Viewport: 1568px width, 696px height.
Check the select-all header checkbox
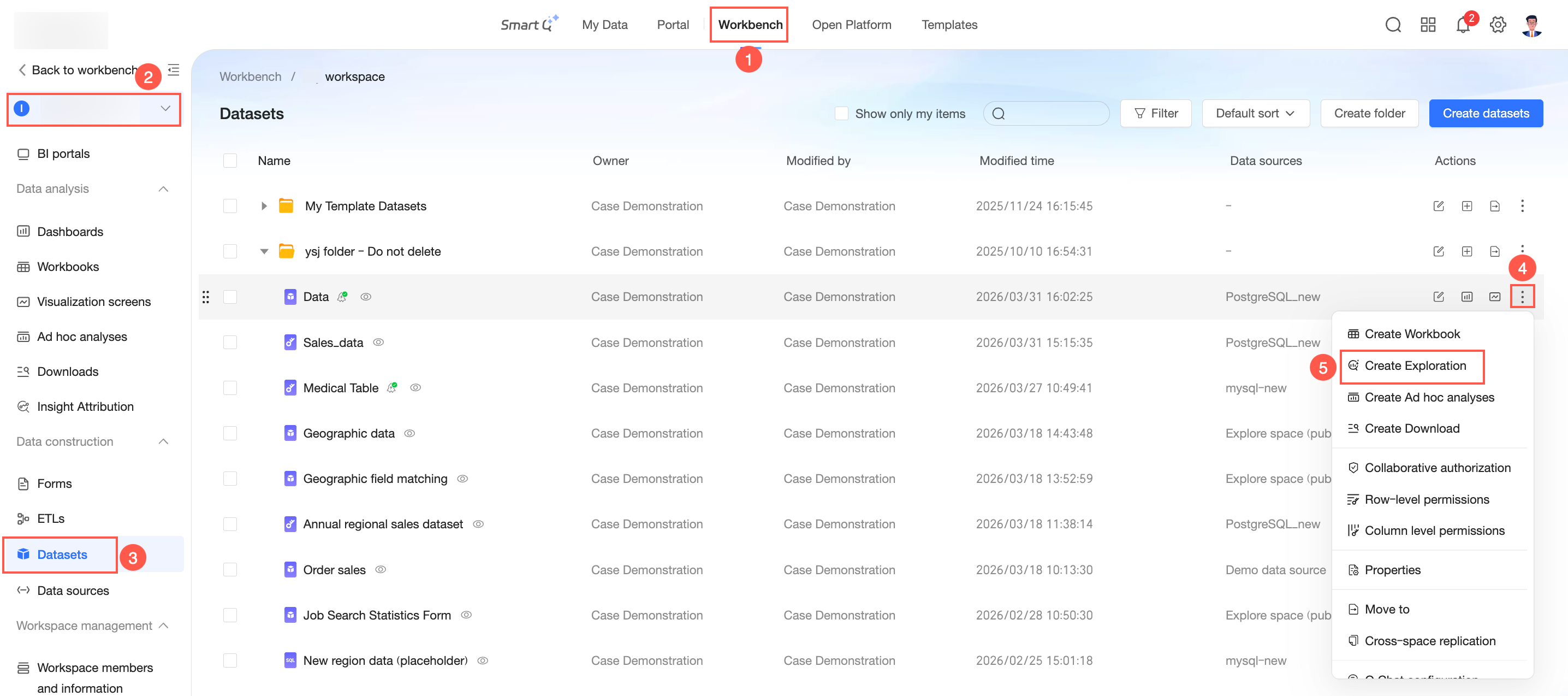click(x=230, y=161)
